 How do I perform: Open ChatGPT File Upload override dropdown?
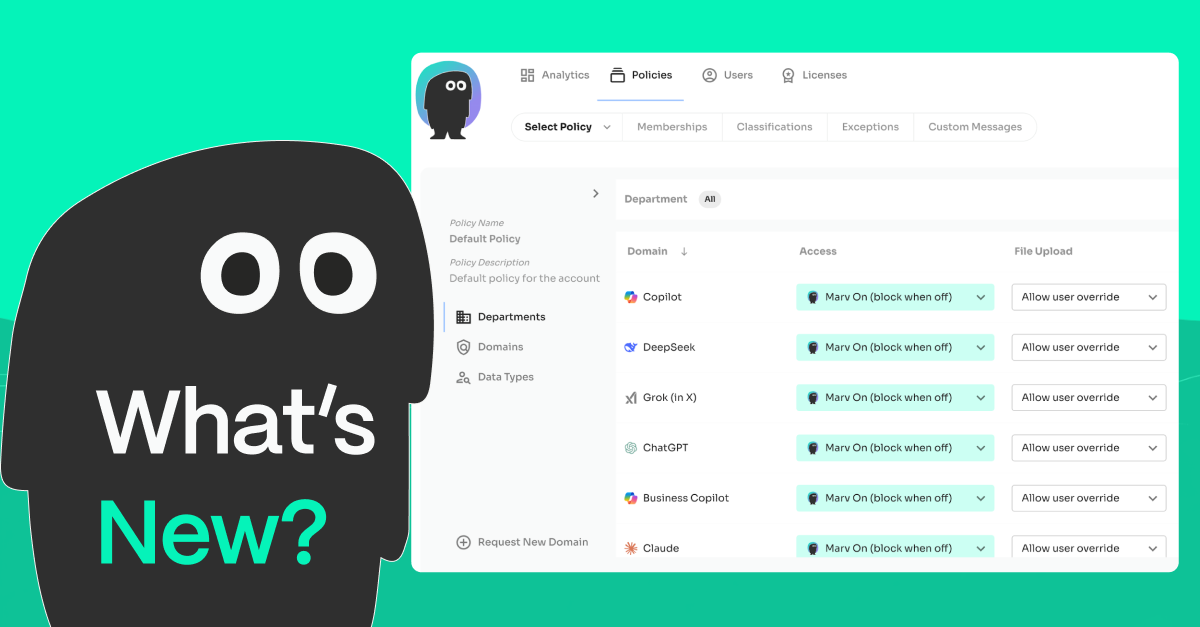tap(1089, 448)
